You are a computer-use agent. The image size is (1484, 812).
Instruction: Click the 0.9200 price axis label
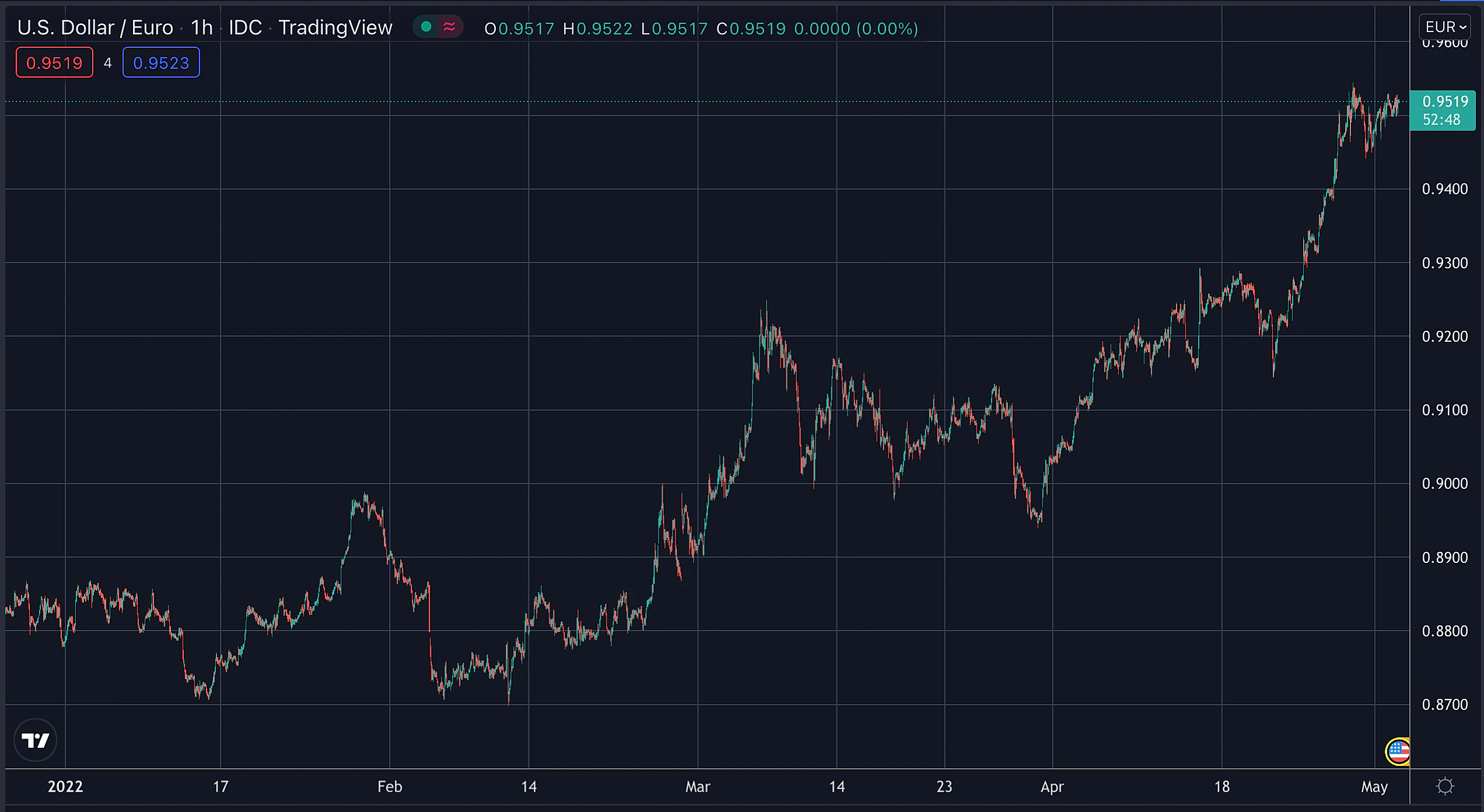click(x=1445, y=337)
